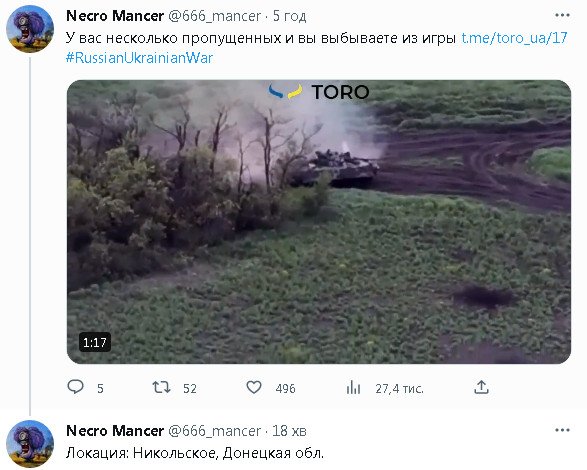The width and height of the screenshot is (587, 470).
Task: Open the '5 год' timestamp of first tweet
Action: coord(289,16)
